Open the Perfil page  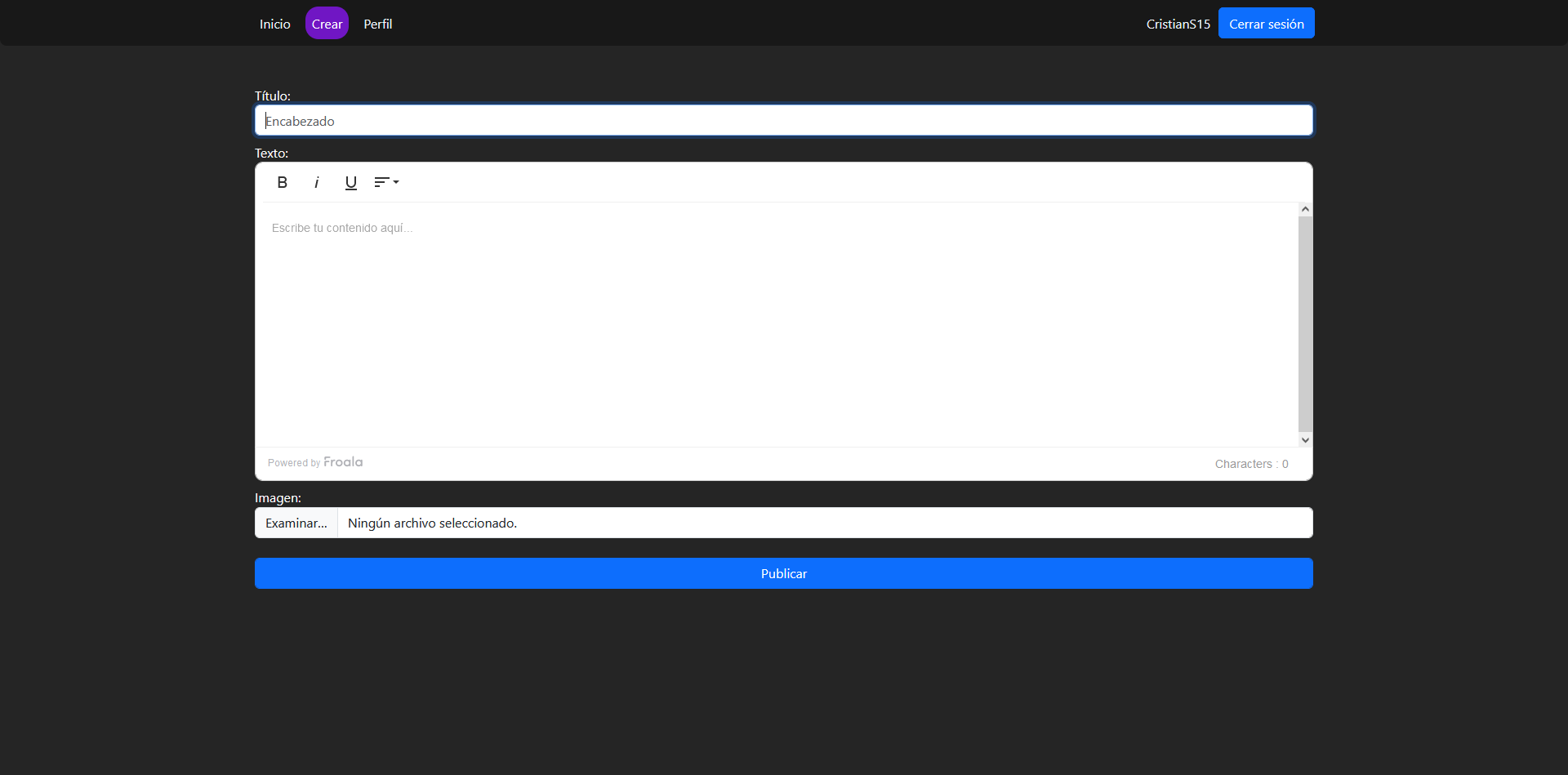[377, 24]
